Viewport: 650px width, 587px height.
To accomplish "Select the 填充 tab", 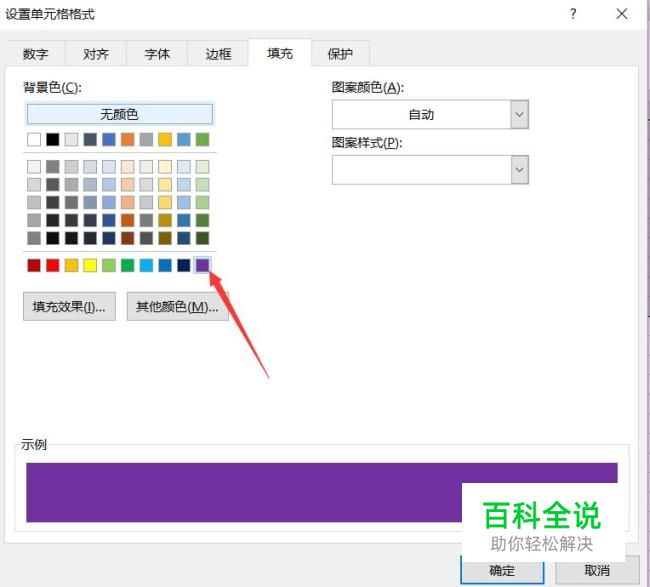I will click(x=280, y=53).
